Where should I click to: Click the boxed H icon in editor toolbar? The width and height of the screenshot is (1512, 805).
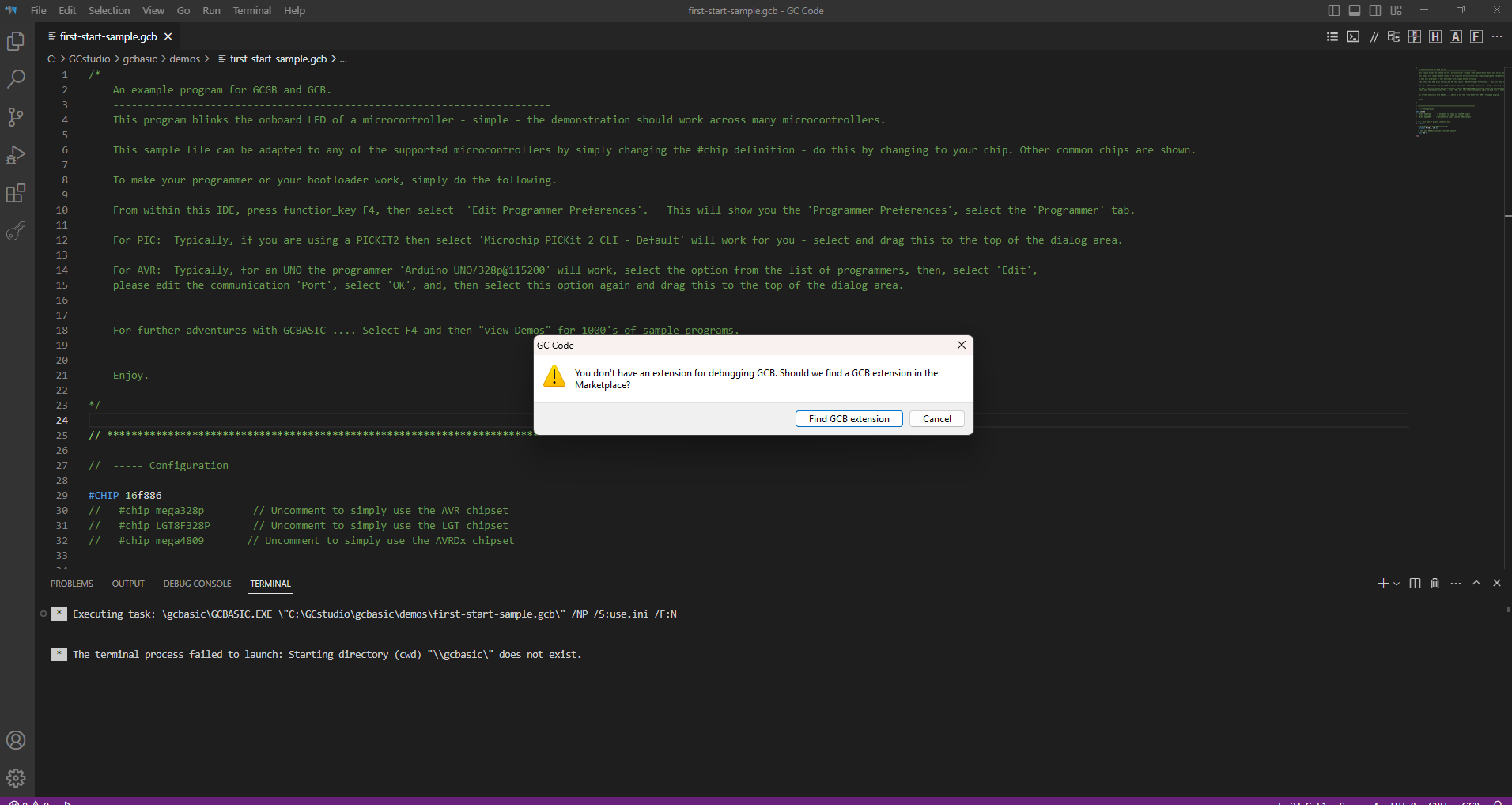click(x=1435, y=36)
